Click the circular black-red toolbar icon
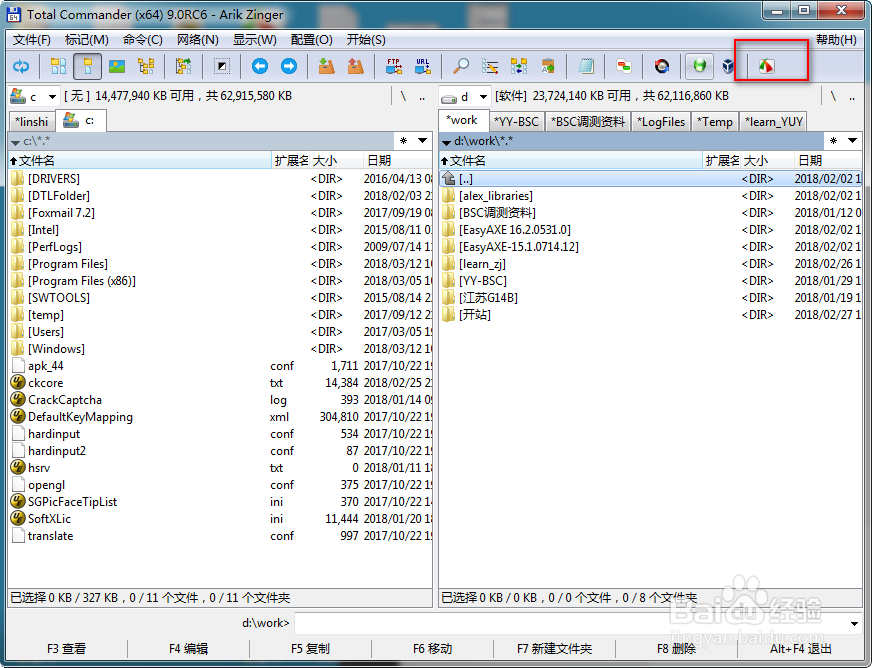 tap(662, 67)
